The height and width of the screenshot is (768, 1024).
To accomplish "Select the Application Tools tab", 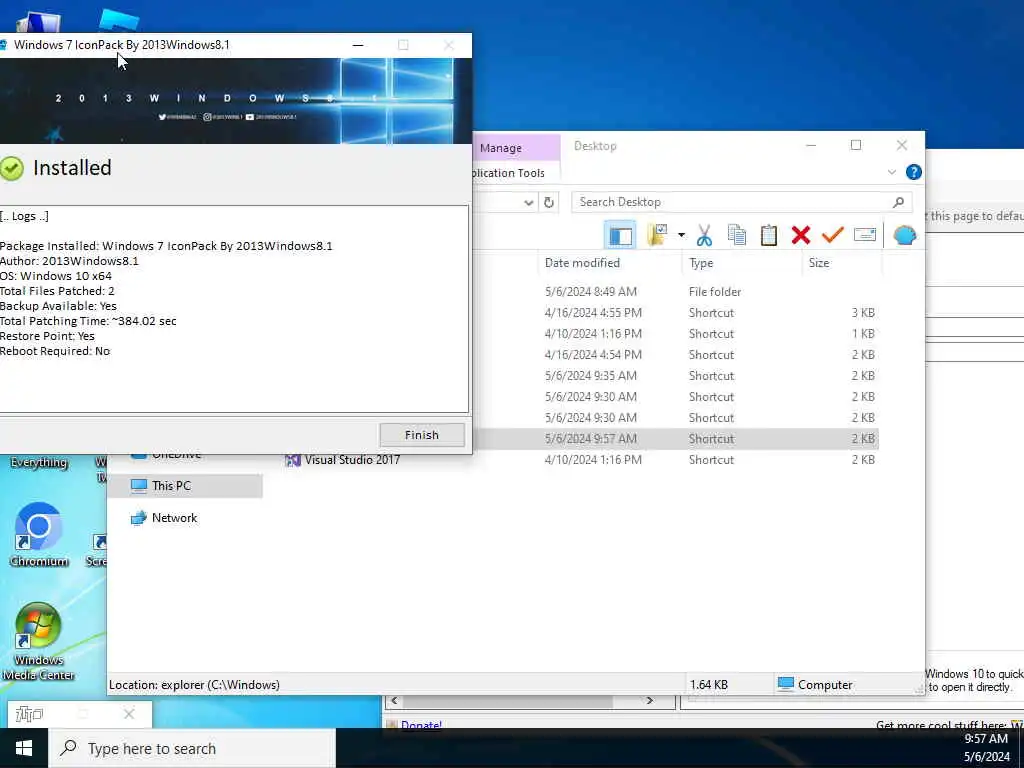I will click(x=509, y=173).
